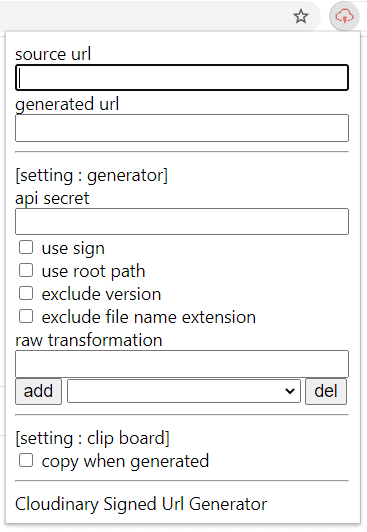Click the raw transformation input box
The width and height of the screenshot is (367, 532).
point(182,364)
